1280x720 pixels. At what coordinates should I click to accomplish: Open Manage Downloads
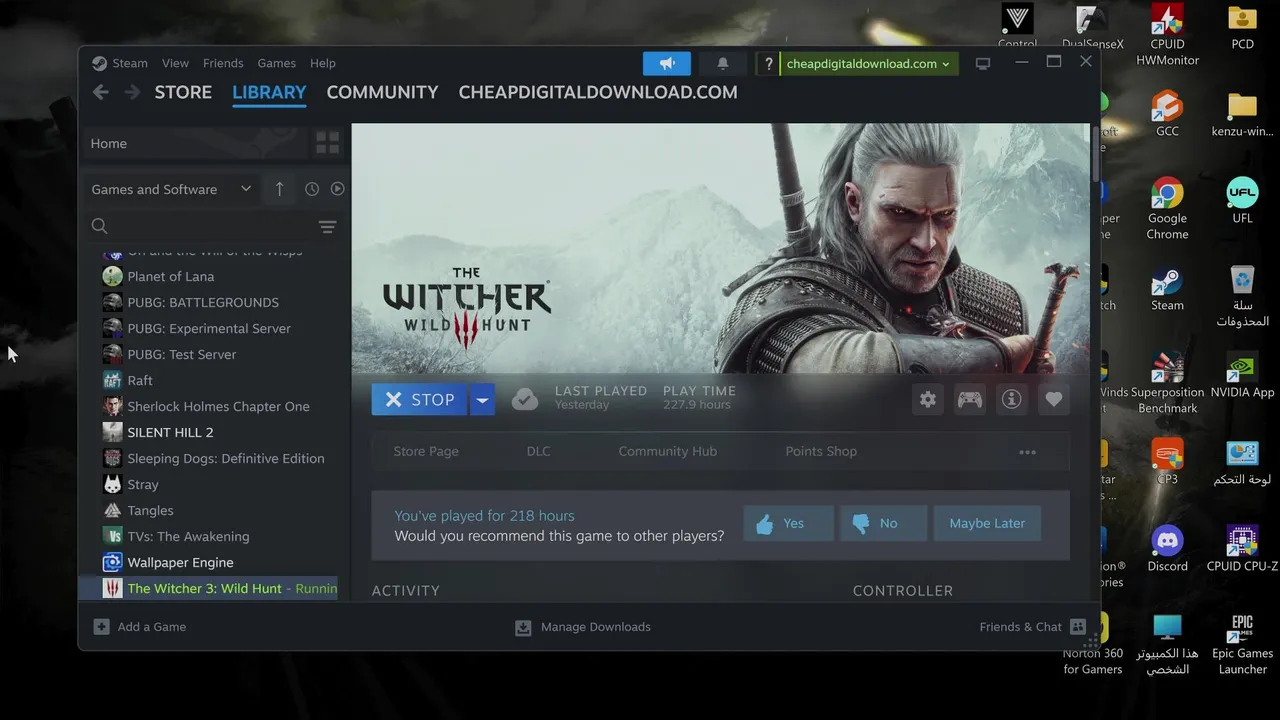tap(583, 627)
